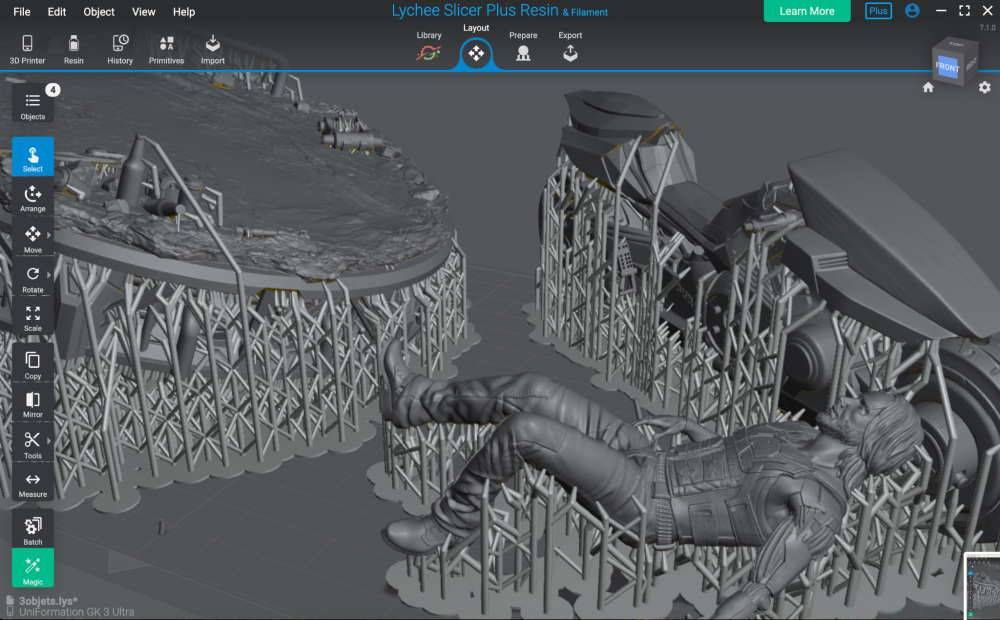The width and height of the screenshot is (1000, 620).
Task: Select the Scale tool
Action: click(32, 318)
